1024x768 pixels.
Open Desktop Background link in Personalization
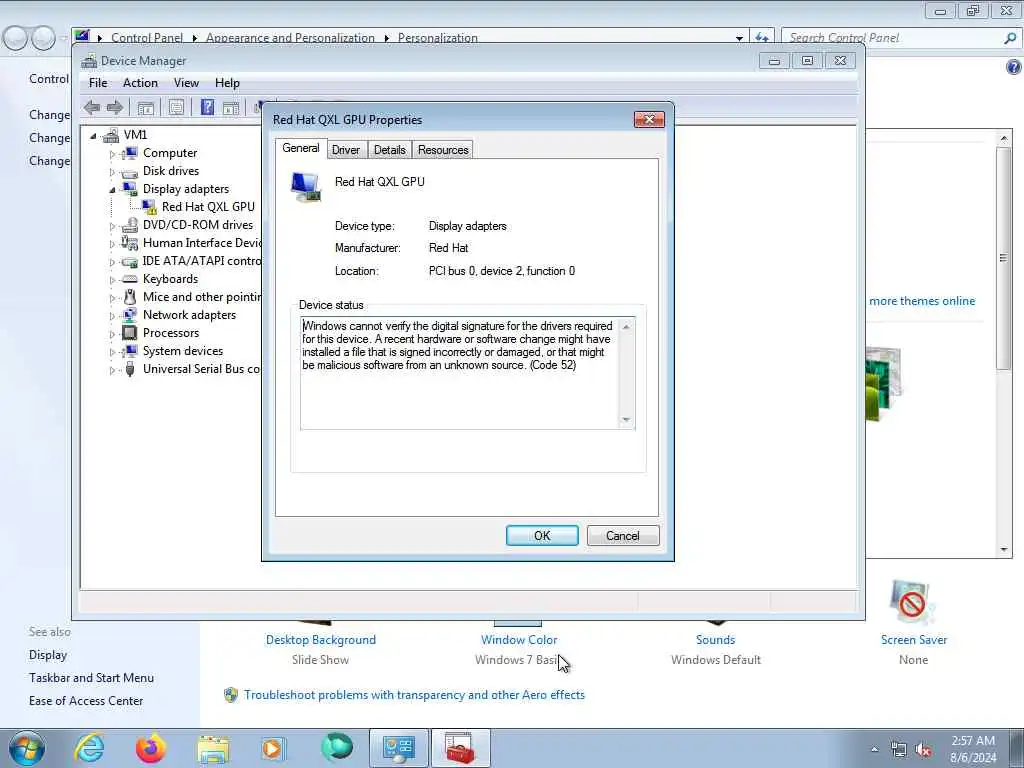[321, 640]
